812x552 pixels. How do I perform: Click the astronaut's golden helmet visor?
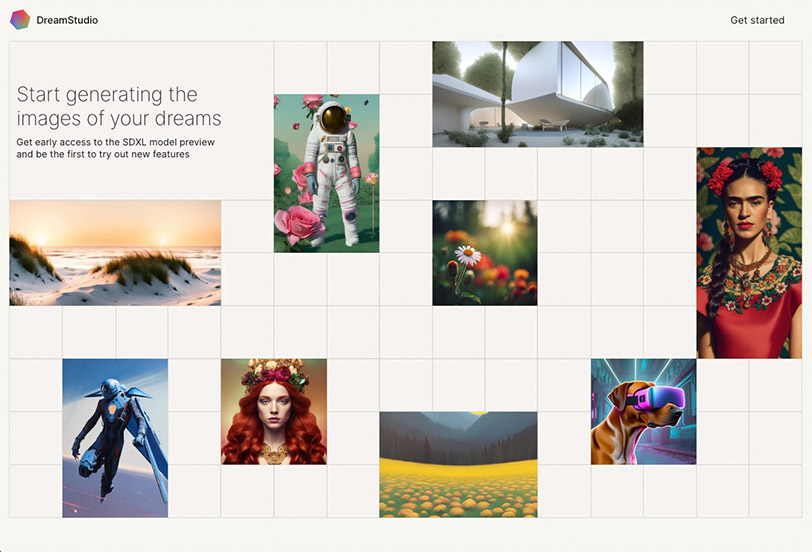pyautogui.click(x=333, y=119)
